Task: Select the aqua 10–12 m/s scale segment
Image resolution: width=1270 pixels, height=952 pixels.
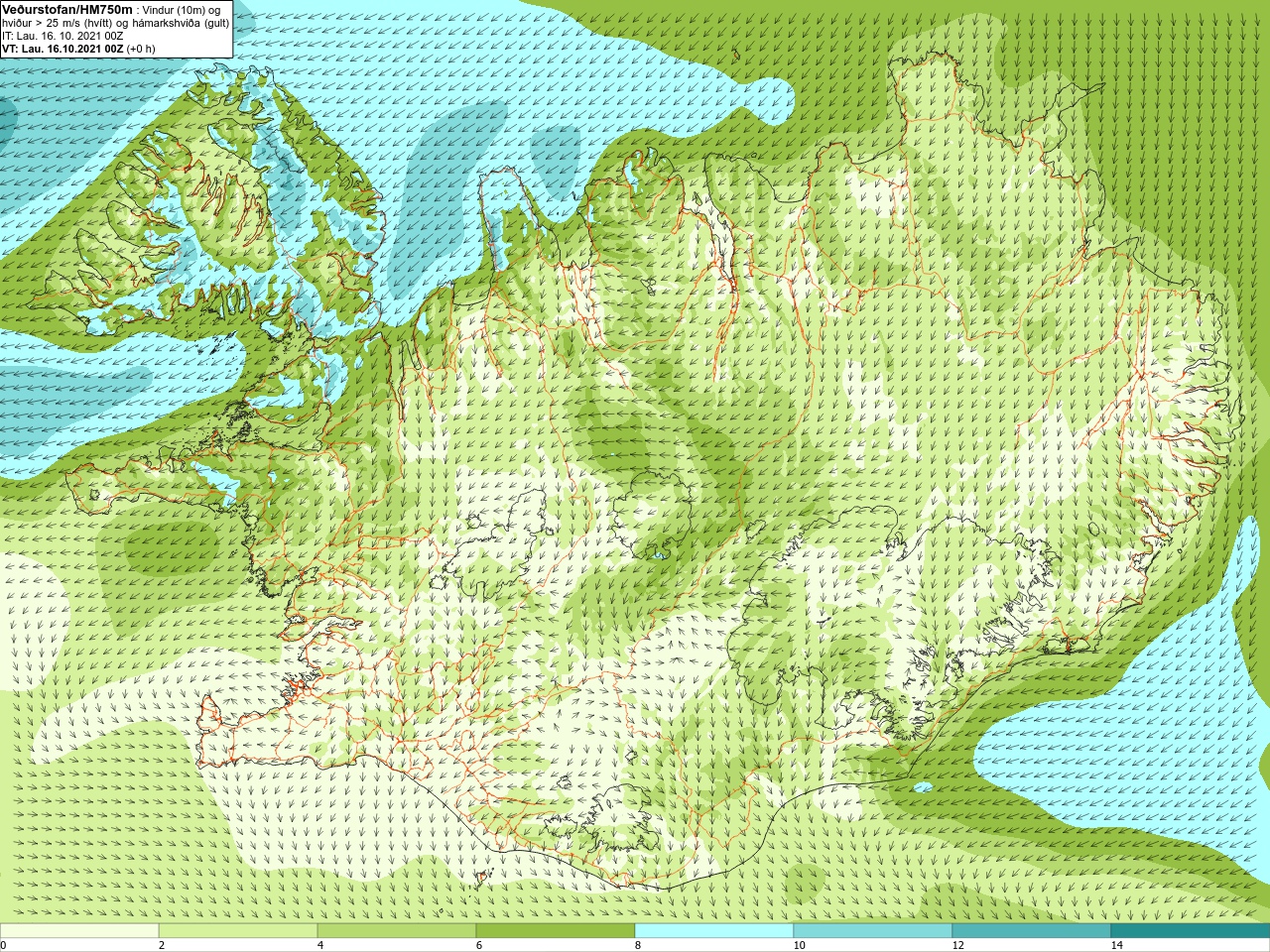Action: pos(873,931)
